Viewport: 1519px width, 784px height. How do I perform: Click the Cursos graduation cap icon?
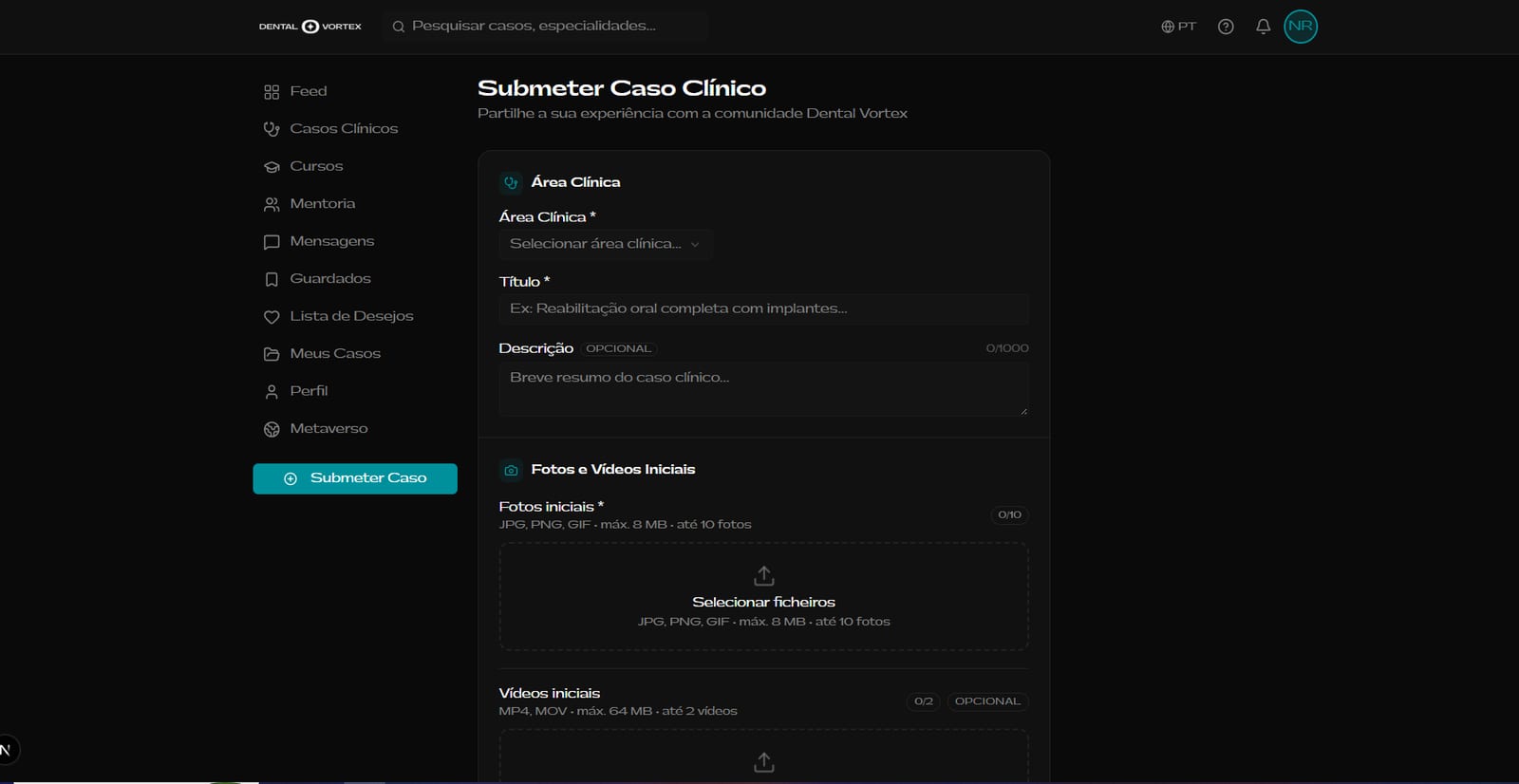click(x=272, y=167)
